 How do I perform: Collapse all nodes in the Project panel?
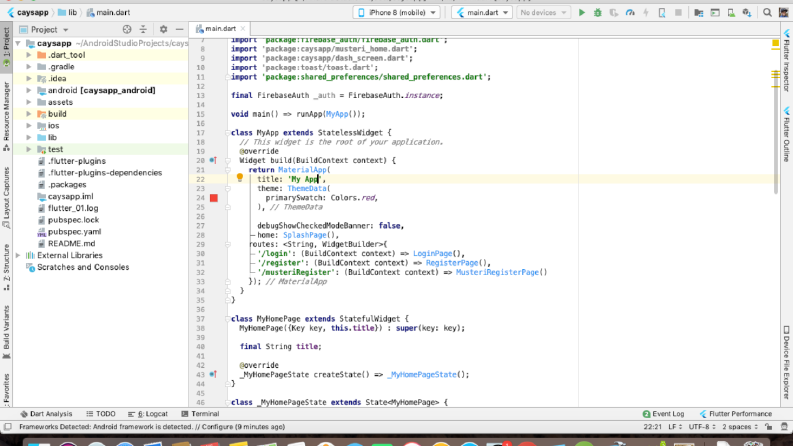(x=143, y=29)
